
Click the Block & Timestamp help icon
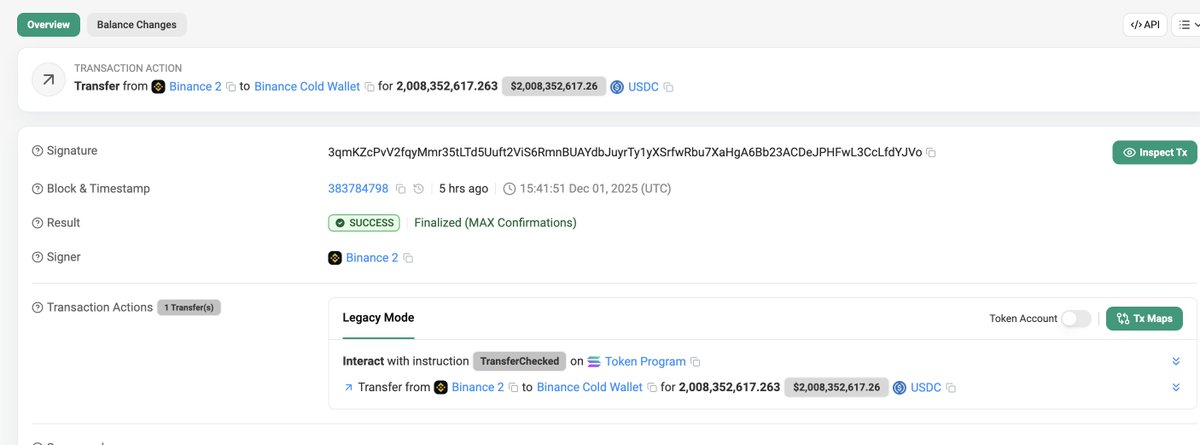(38, 188)
